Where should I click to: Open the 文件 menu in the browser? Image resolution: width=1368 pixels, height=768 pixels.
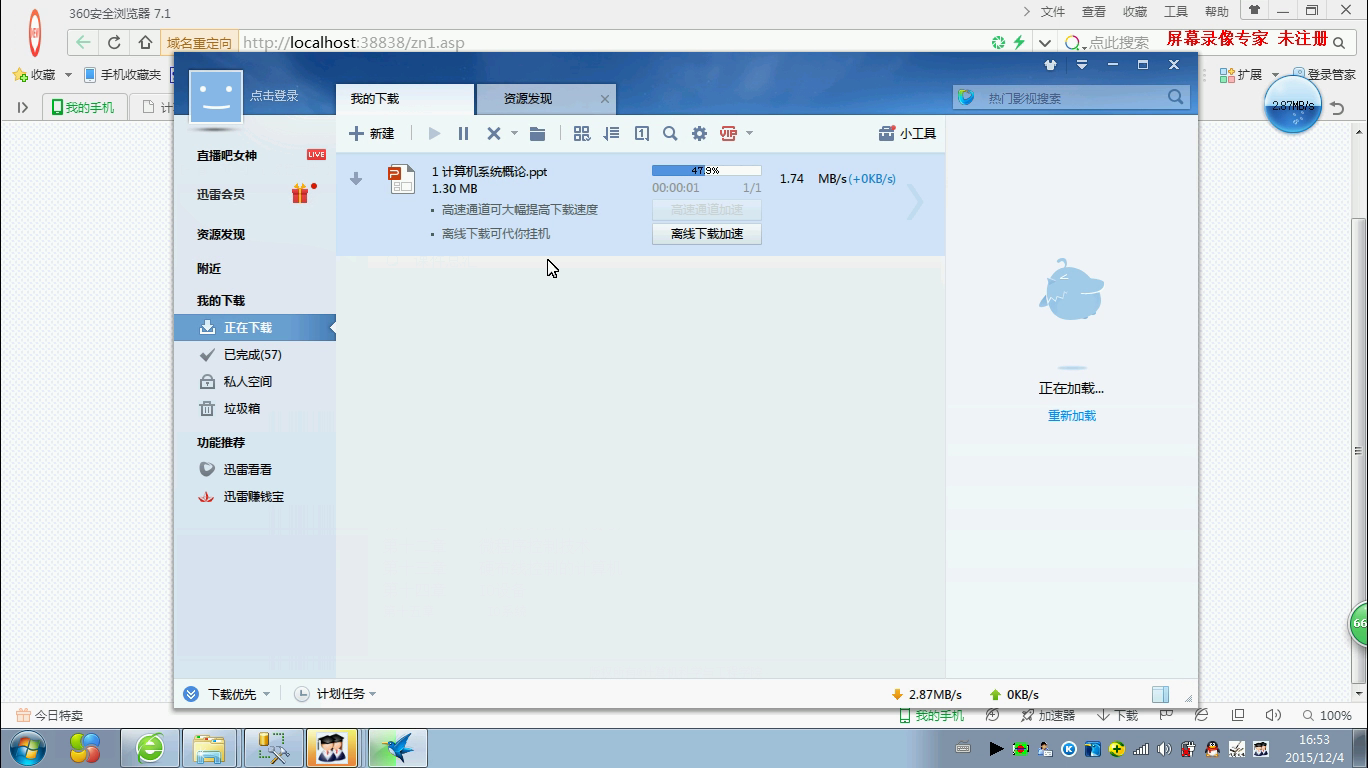coord(1053,12)
